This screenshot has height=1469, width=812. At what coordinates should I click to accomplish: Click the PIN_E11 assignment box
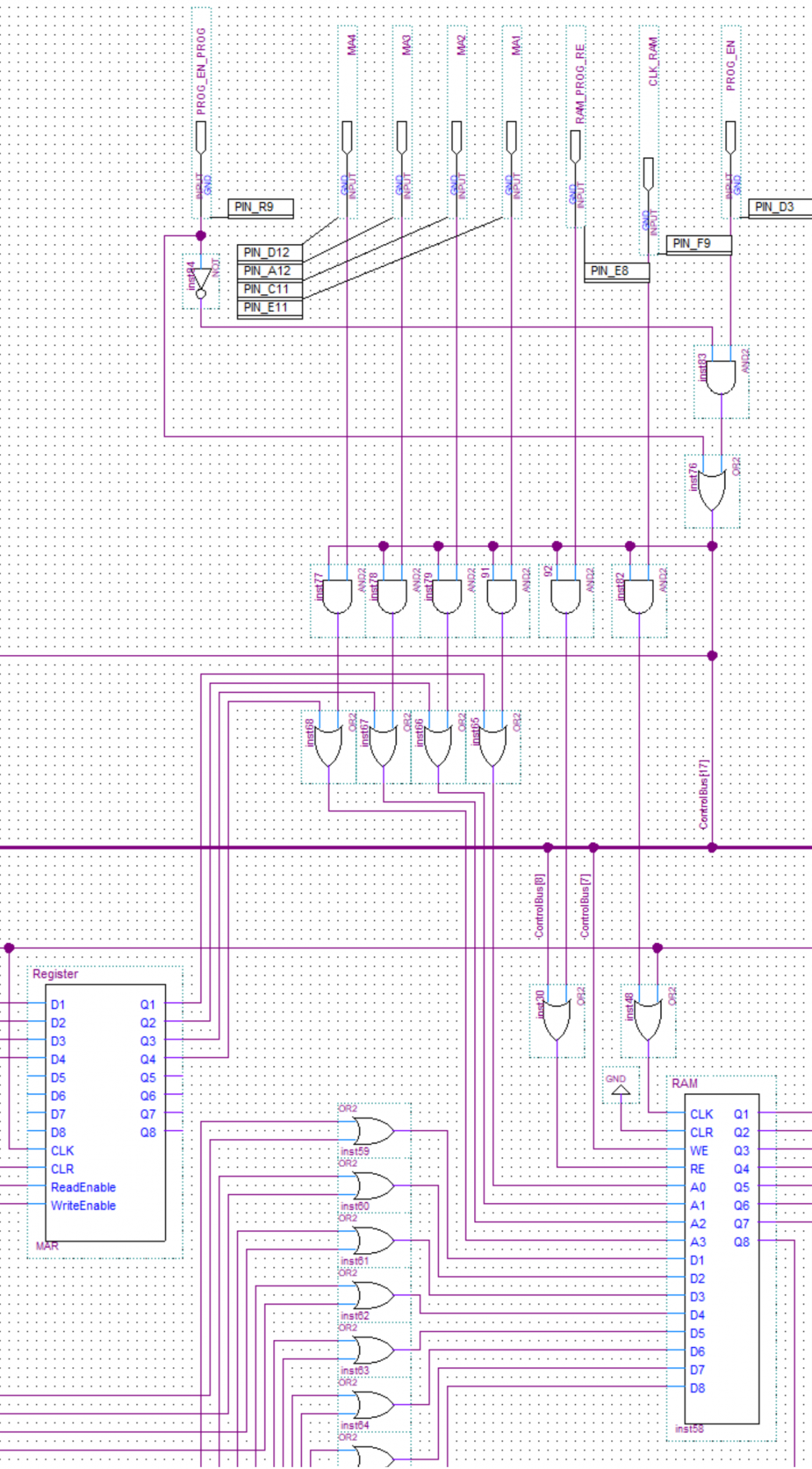270,308
